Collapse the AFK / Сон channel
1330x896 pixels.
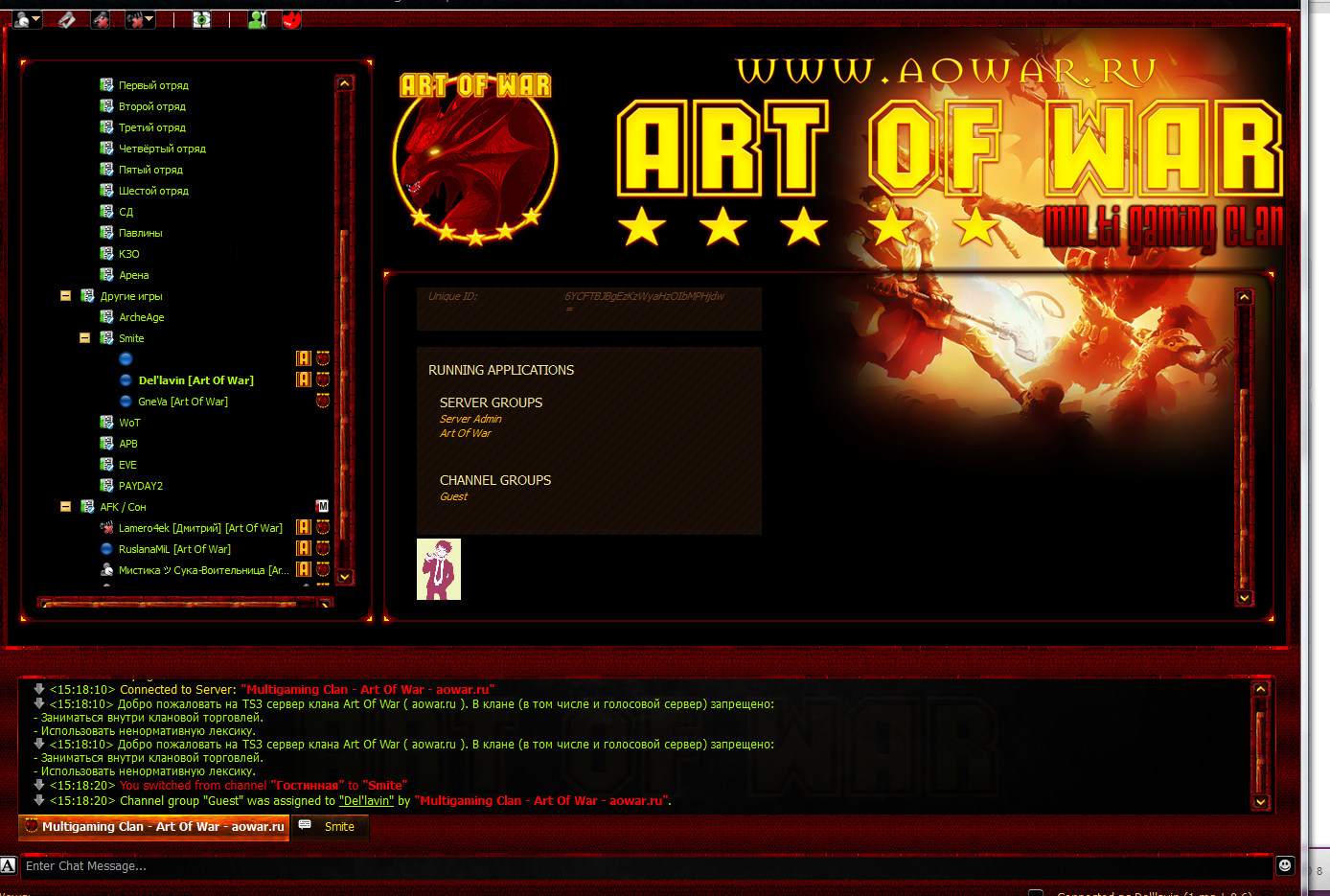[66, 506]
